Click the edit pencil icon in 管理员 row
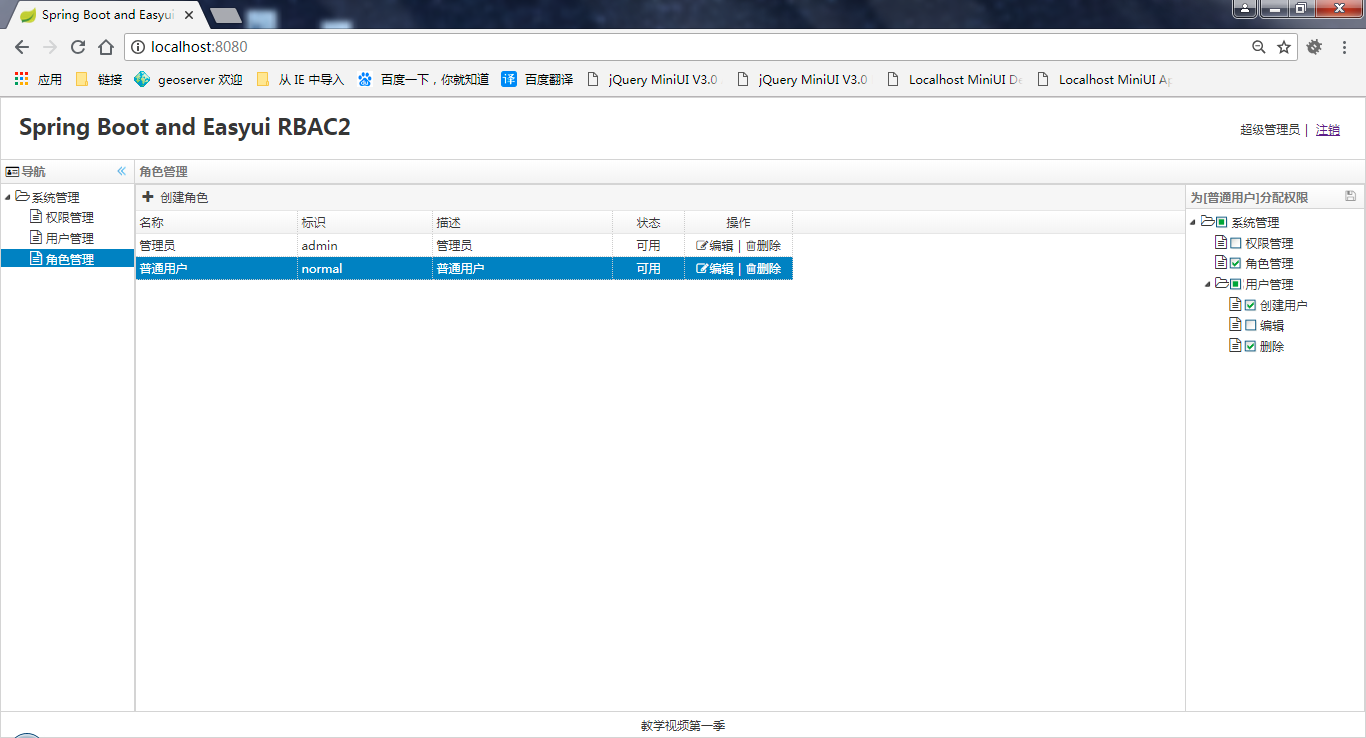 [x=702, y=245]
